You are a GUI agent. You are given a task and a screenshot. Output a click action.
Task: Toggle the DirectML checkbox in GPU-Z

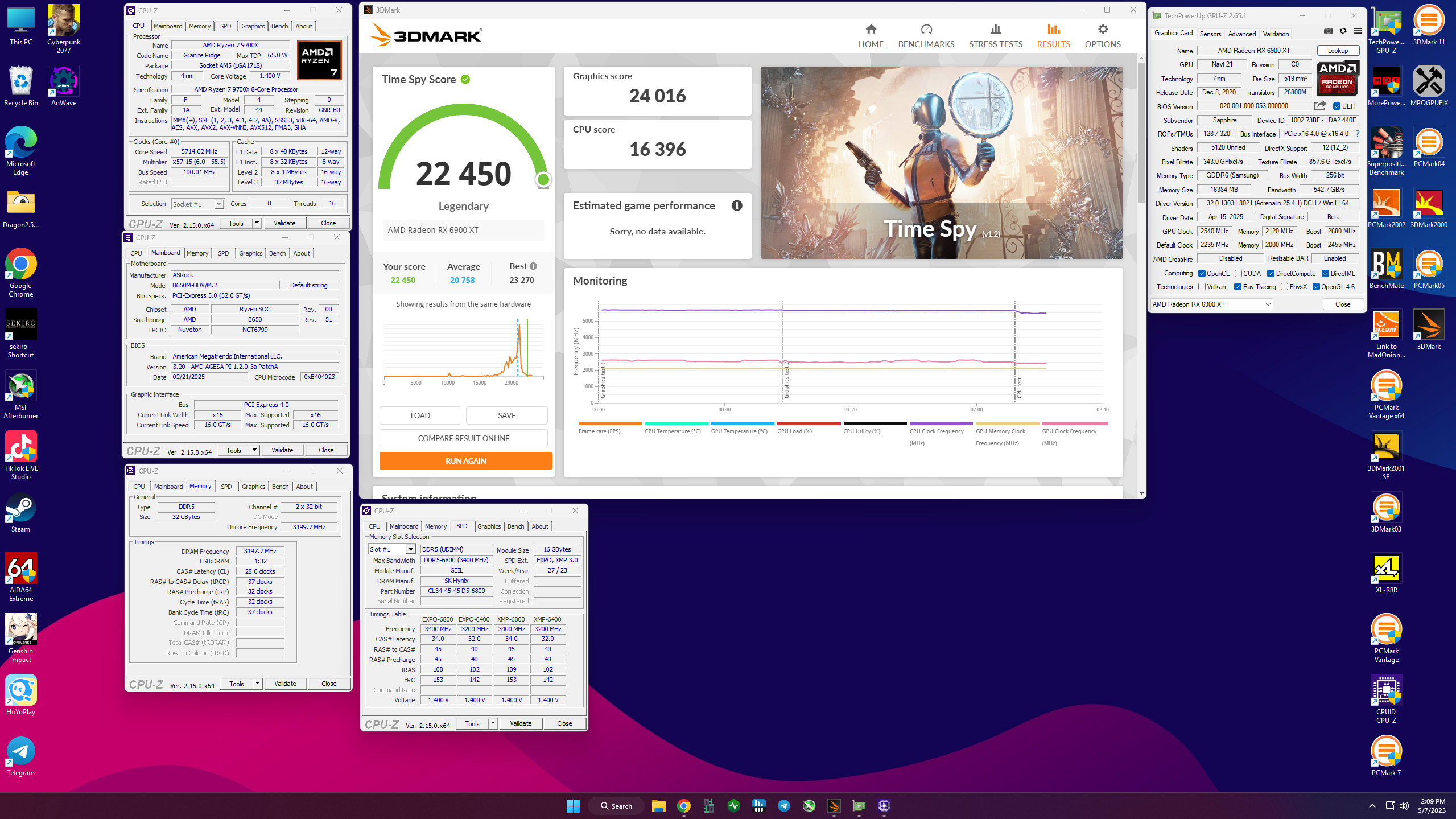tap(1325, 274)
